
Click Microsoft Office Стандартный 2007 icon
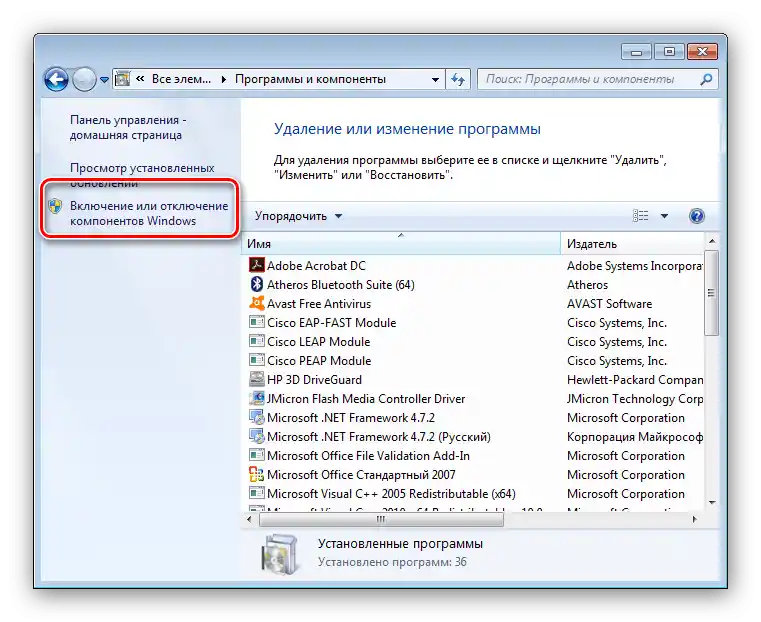coord(256,474)
